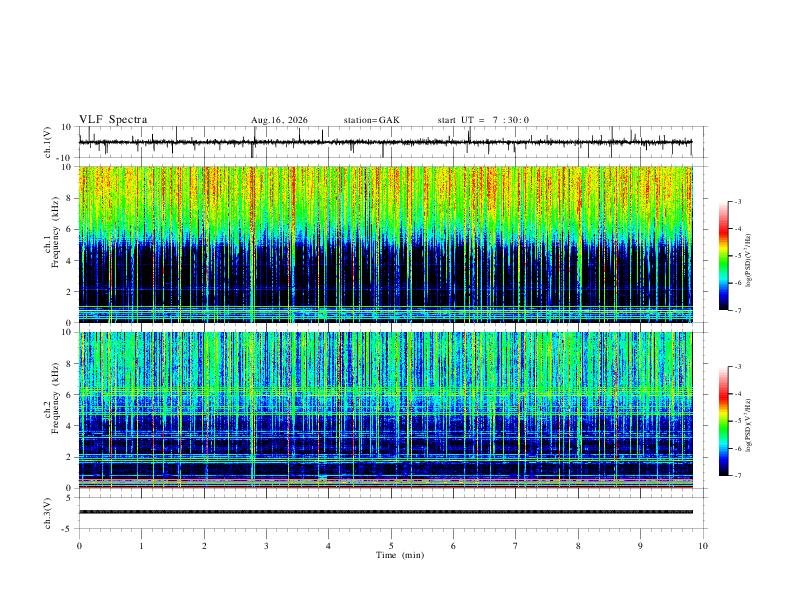The image size is (792, 612).
Task: Click the VLF Spectra title text
Action: (113, 120)
